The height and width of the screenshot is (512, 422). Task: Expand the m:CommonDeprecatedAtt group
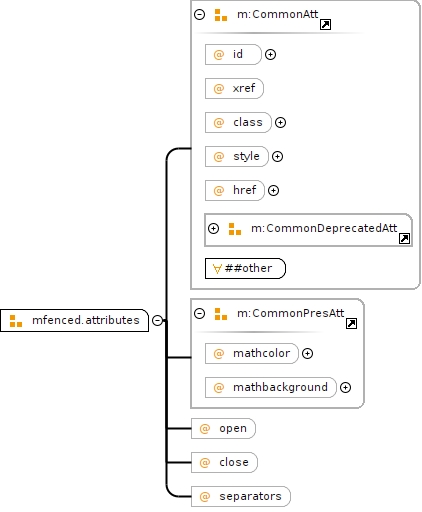(x=213, y=228)
